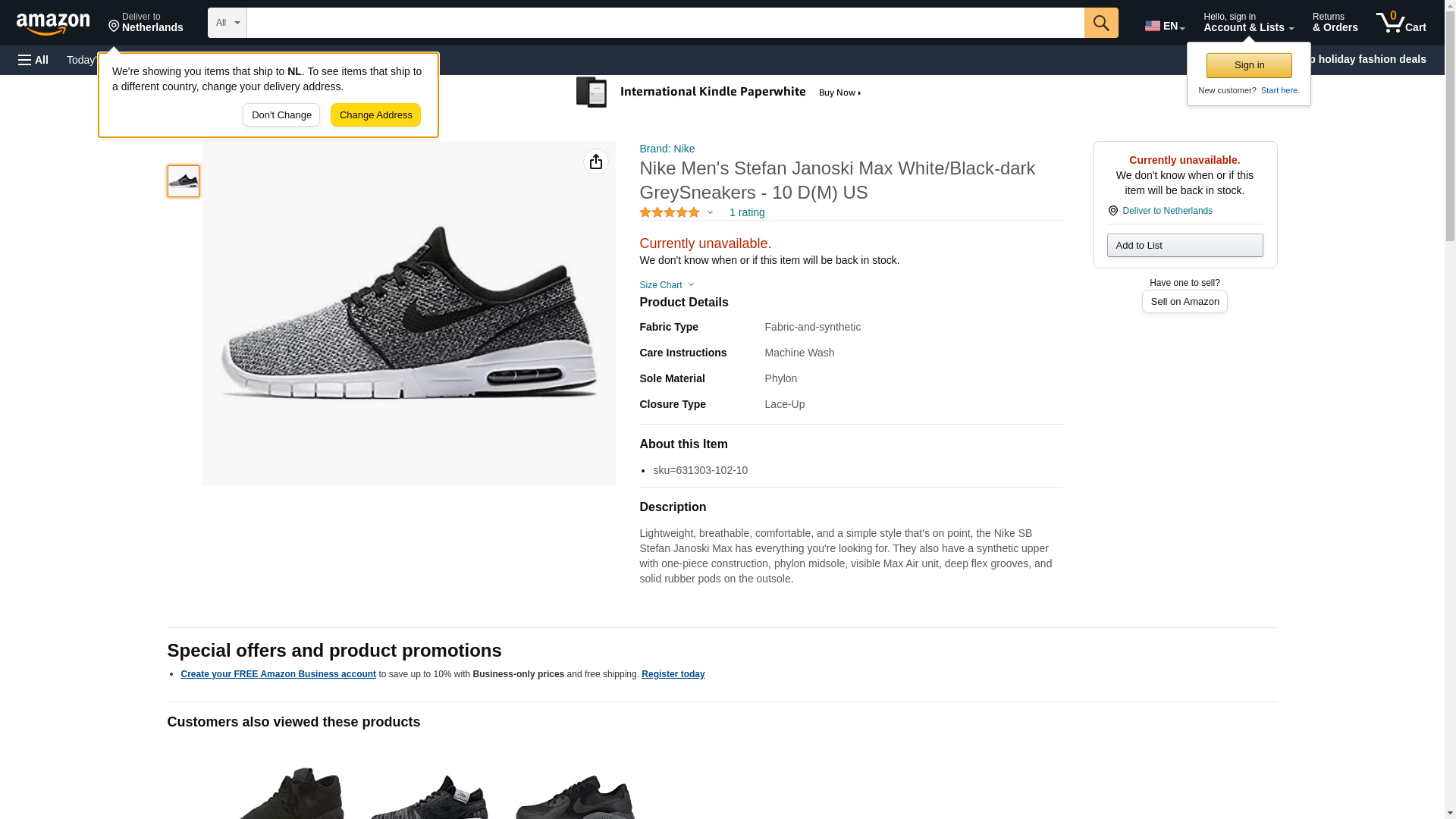Open Returns & Orders
Viewport: 1456px width, 819px height.
tap(1335, 23)
